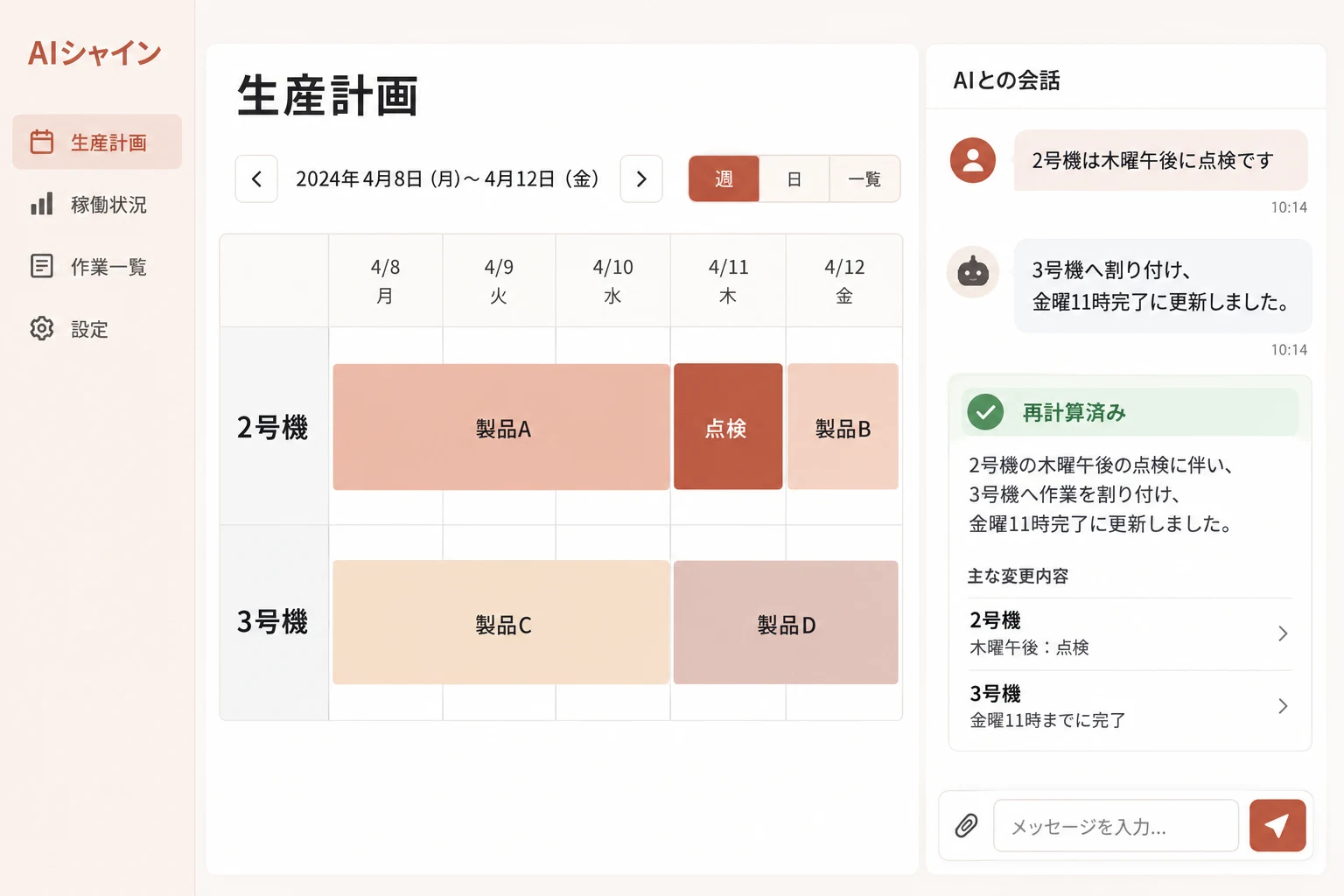
Task: Click the 2号機 row label in the schedule
Action: coord(273,427)
